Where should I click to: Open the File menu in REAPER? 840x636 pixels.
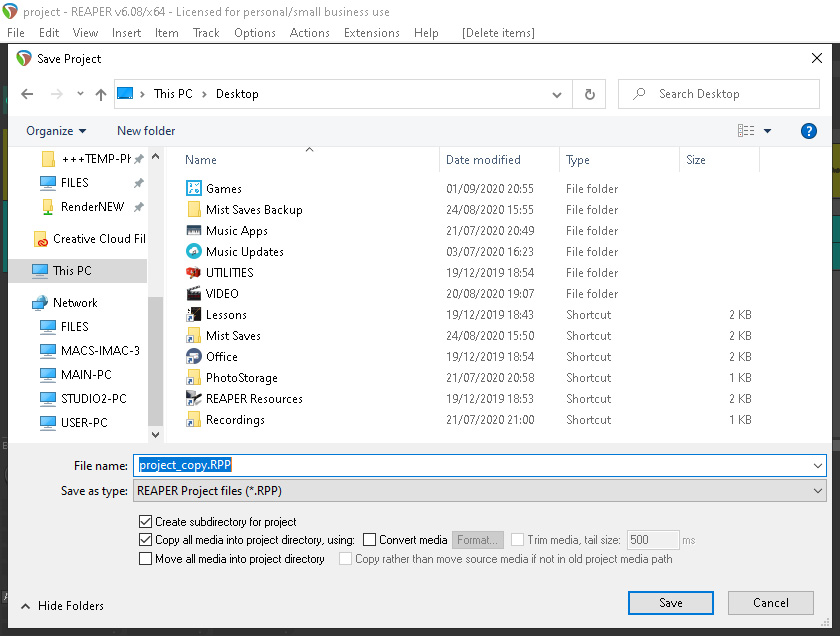pyautogui.click(x=16, y=33)
